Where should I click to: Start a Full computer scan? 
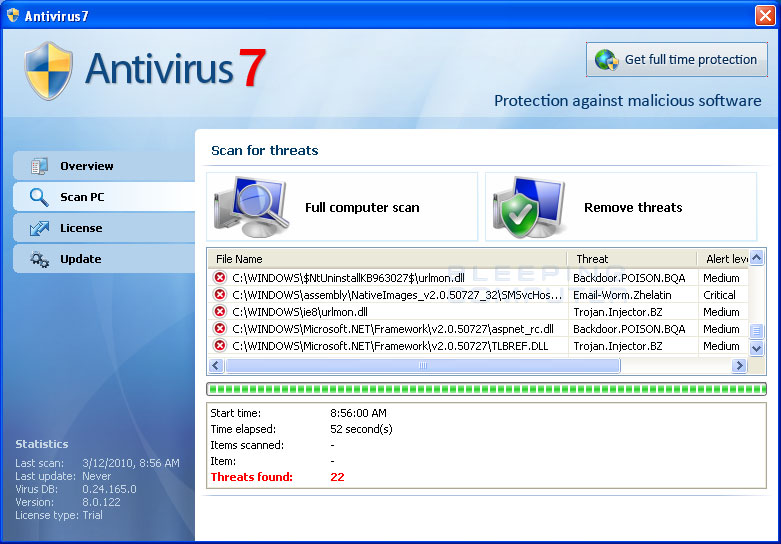pyautogui.click(x=342, y=207)
